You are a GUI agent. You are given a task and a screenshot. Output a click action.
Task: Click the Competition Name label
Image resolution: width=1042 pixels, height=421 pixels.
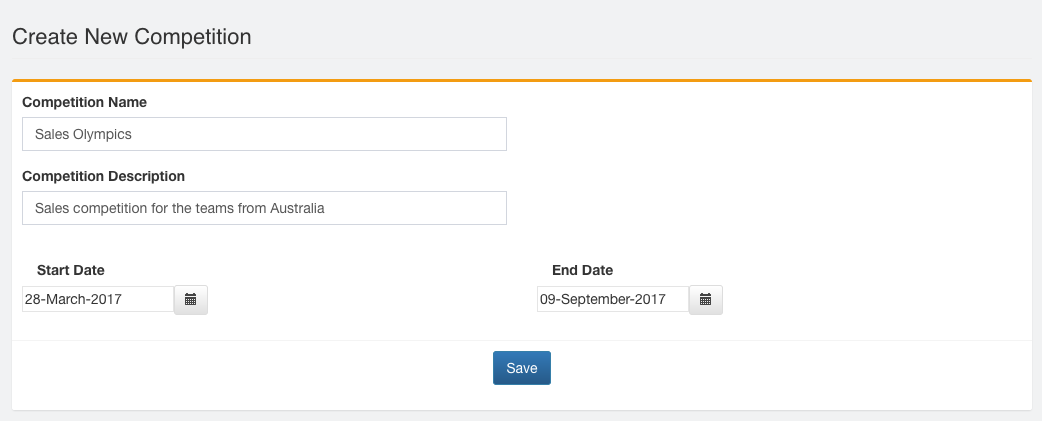84,102
